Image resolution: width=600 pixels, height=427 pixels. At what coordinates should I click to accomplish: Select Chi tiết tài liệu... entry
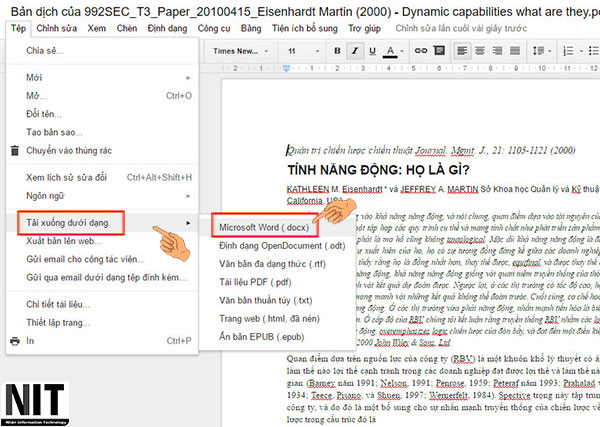[x=103, y=304]
